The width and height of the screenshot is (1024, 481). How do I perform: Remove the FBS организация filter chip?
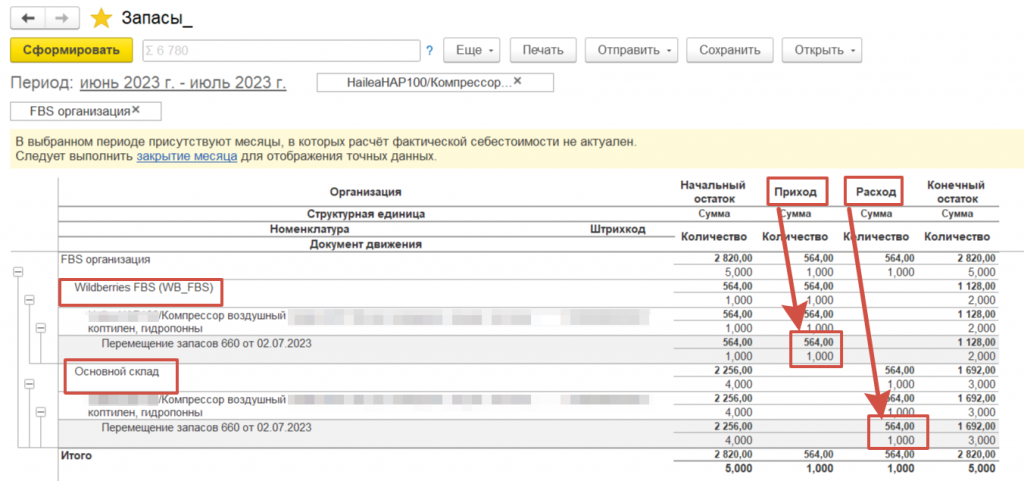tap(136, 110)
